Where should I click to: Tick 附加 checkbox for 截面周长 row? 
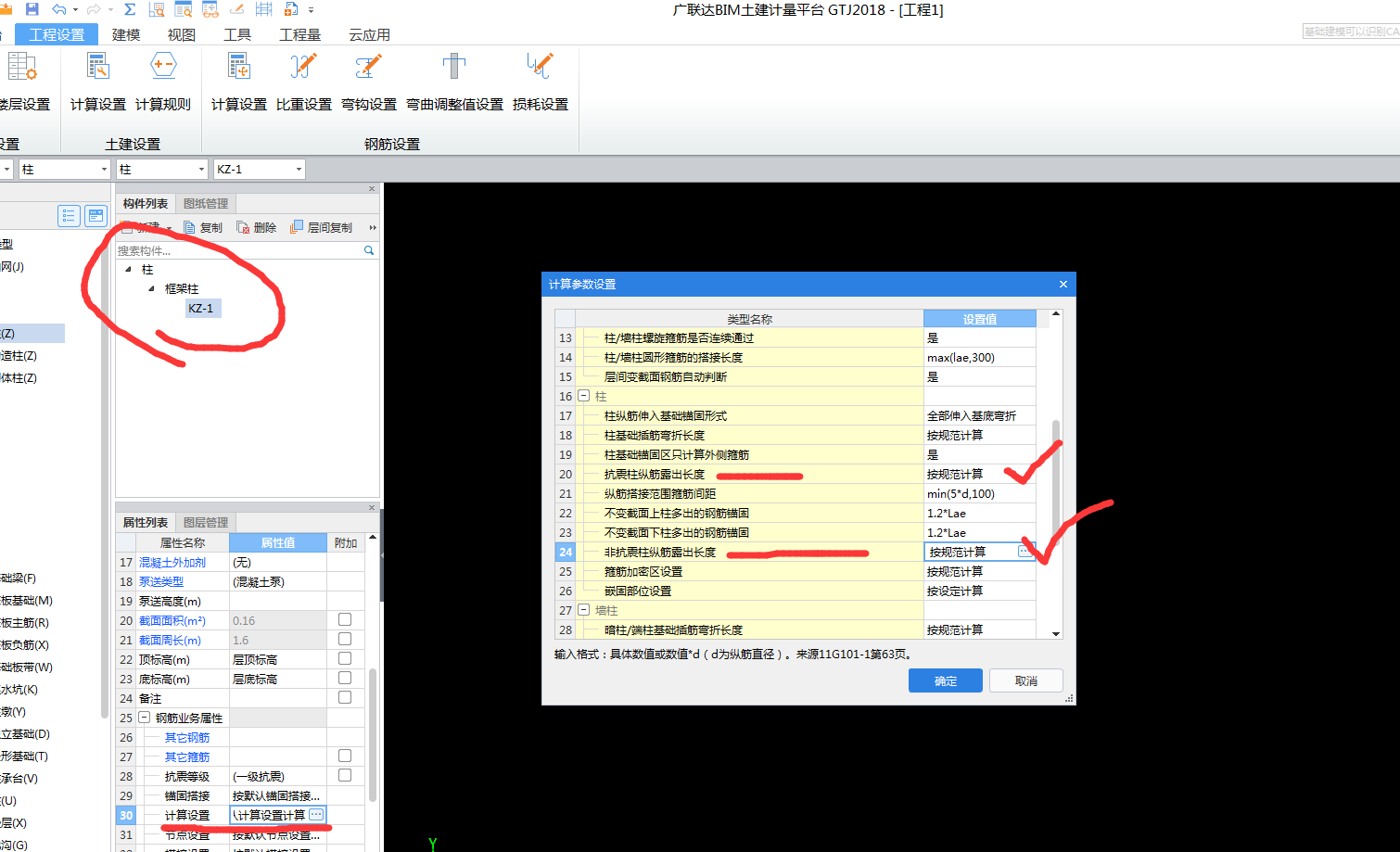pos(345,639)
